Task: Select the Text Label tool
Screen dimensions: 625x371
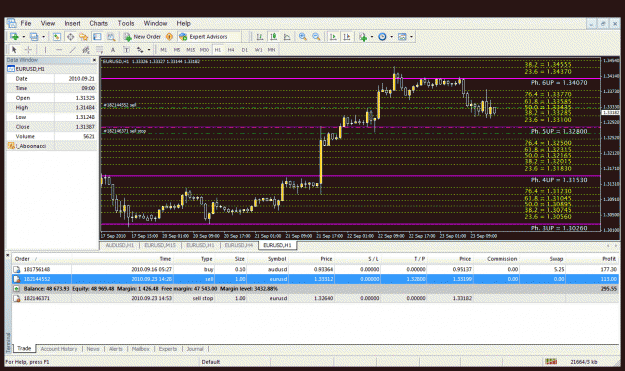Action: pyautogui.click(x=126, y=50)
